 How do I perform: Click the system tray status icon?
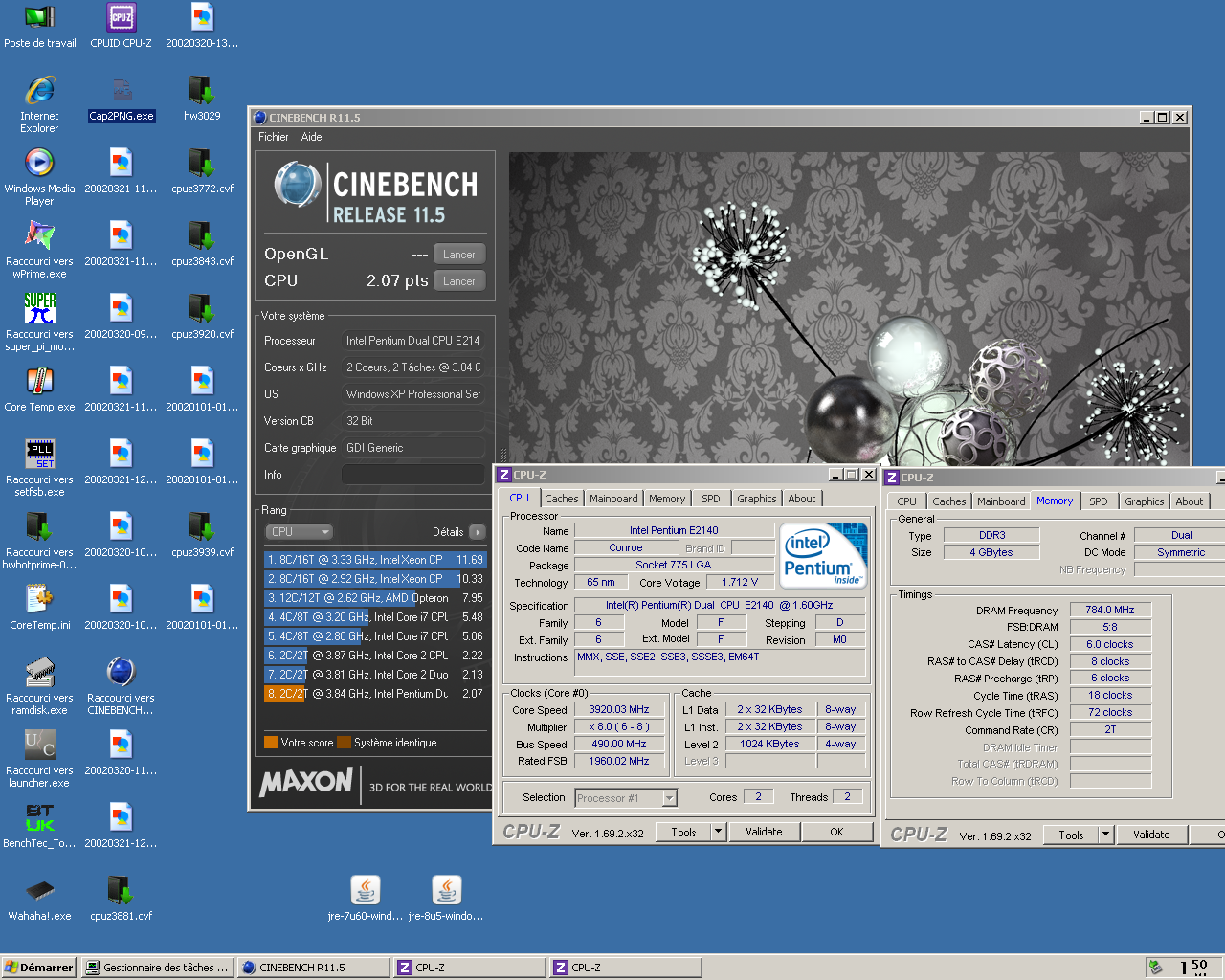[1156, 968]
